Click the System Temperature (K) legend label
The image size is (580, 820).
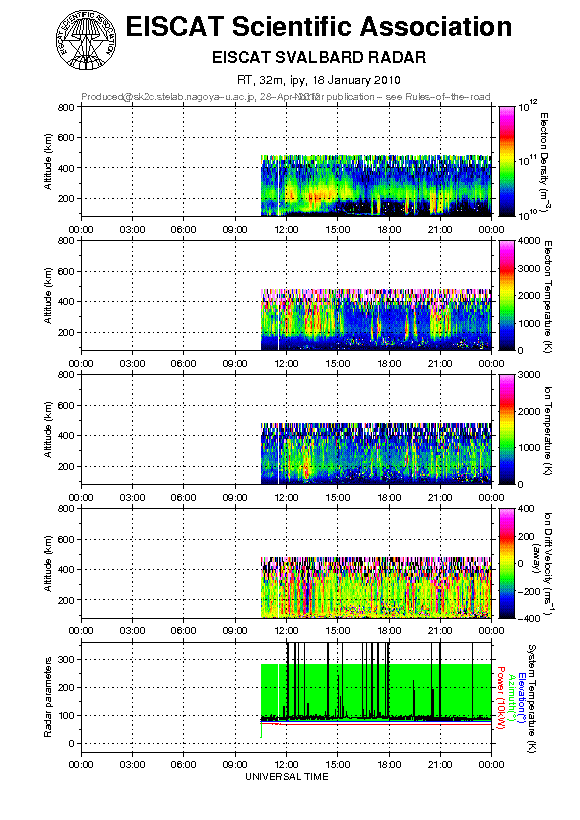(532, 699)
